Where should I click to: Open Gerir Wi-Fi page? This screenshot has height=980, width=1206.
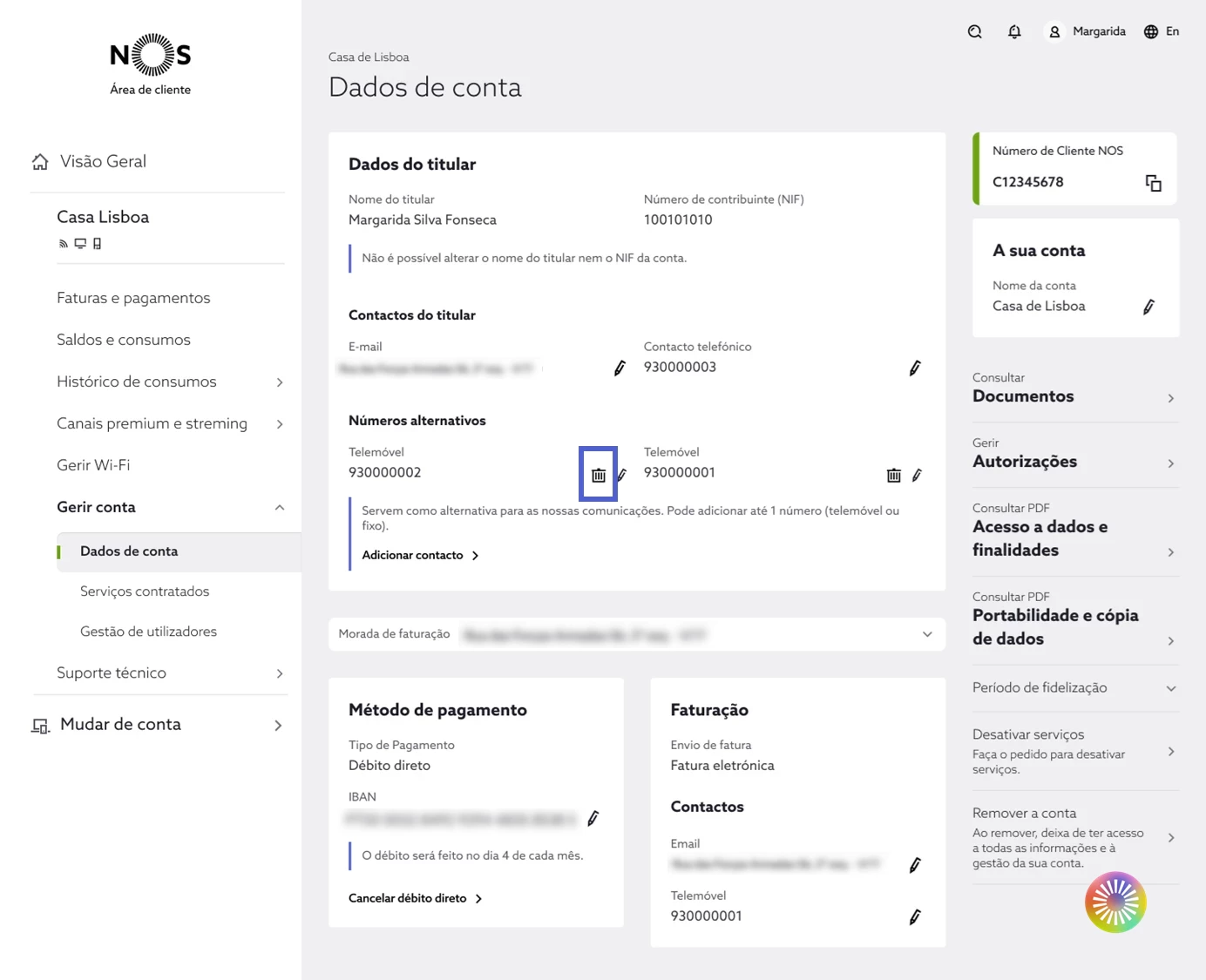tap(93, 465)
